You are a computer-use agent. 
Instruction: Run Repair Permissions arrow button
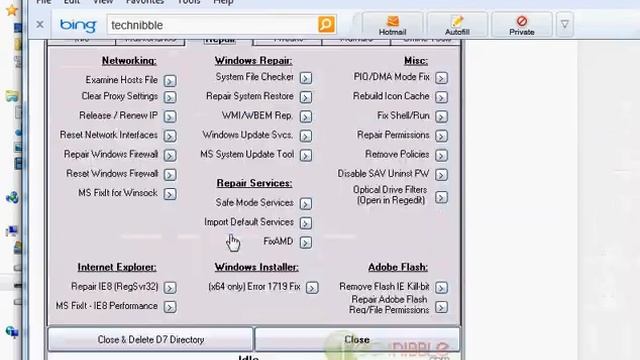(441, 136)
